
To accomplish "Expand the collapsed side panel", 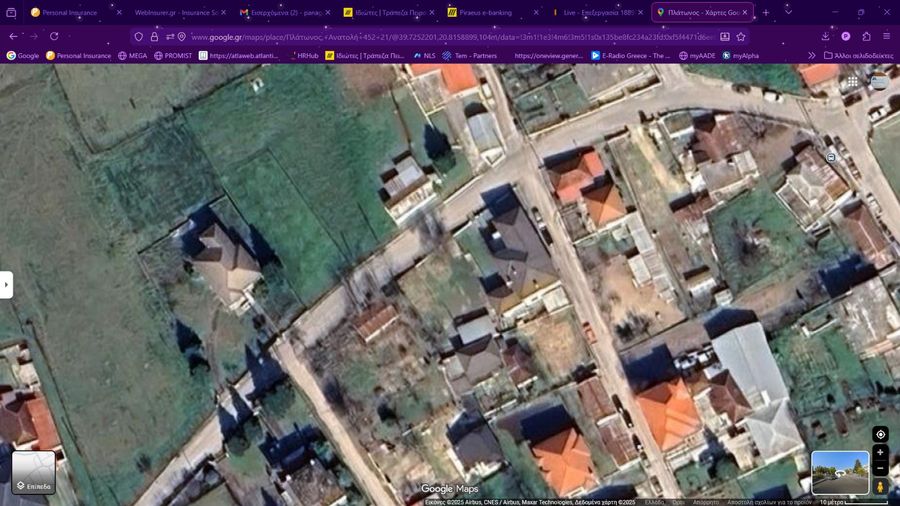I will (6, 284).
